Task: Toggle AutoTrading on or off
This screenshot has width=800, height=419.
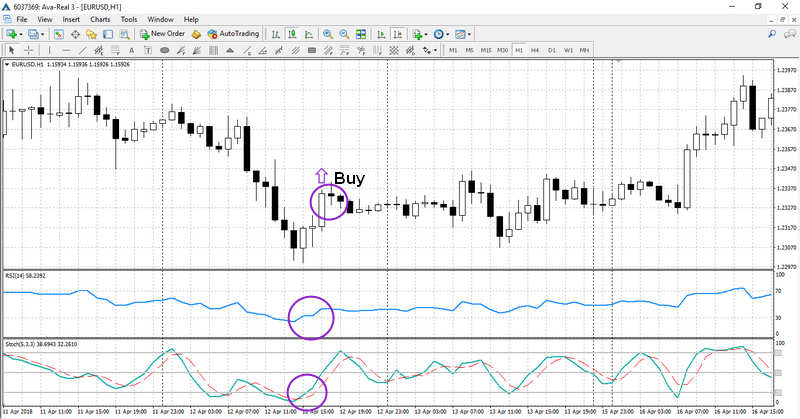Action: coord(226,34)
